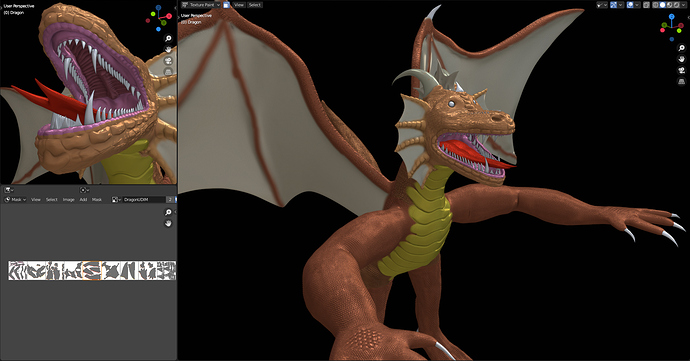Expand shading options dropdown arrow
The height and width of the screenshot is (361, 690).
click(x=683, y=5)
